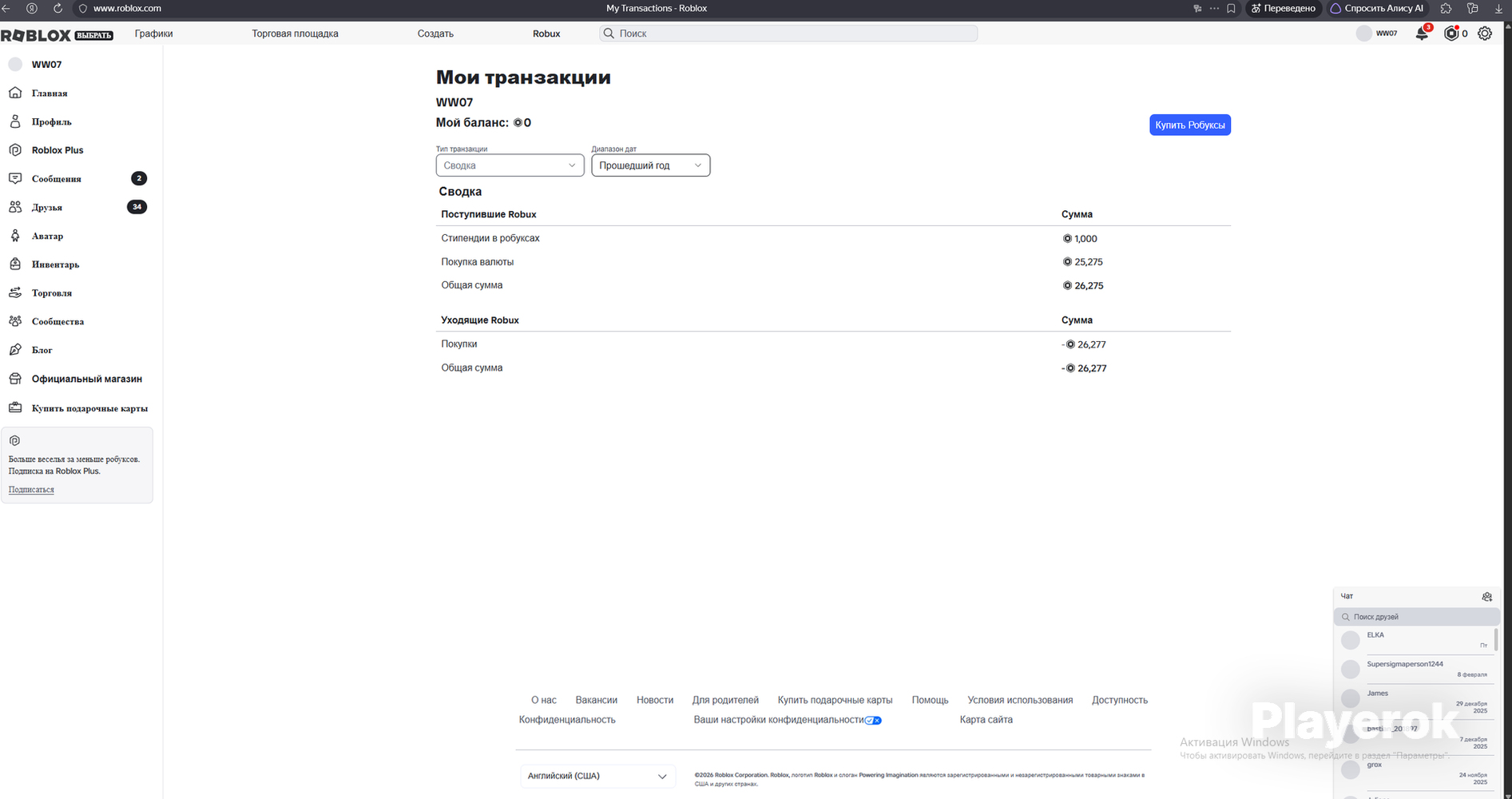Click the Инвентарь backpack icon in the sidebar
Screen dimensions: 1512x799
pos(15,264)
